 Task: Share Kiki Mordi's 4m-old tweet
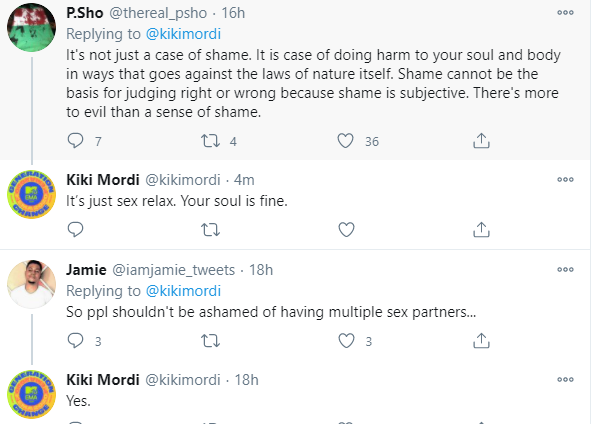481,230
